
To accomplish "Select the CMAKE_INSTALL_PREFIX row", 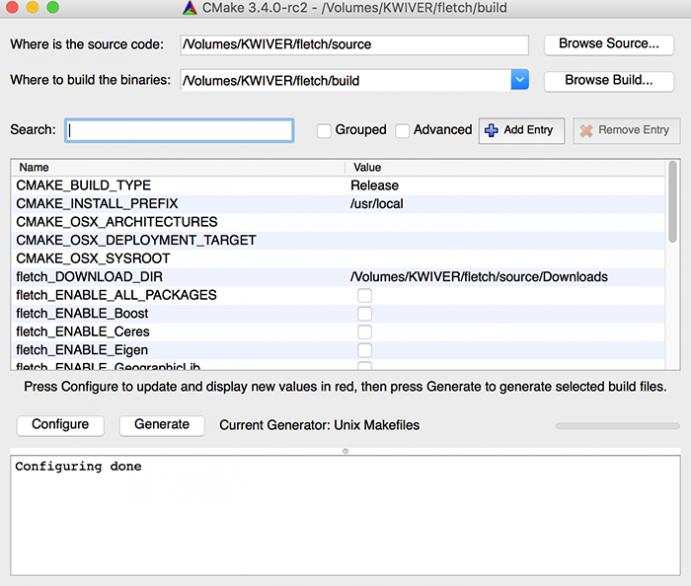I will coord(338,204).
